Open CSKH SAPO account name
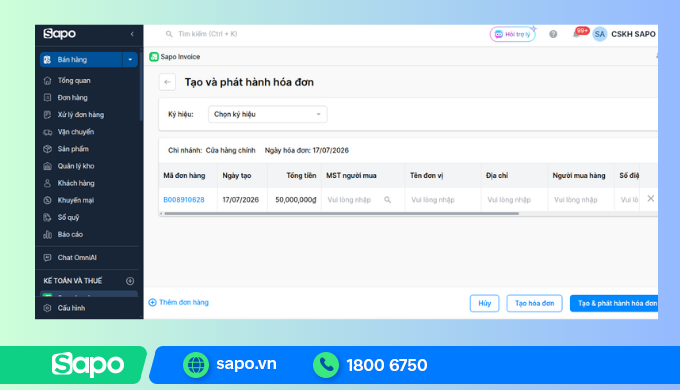680x390 pixels. coord(633,34)
